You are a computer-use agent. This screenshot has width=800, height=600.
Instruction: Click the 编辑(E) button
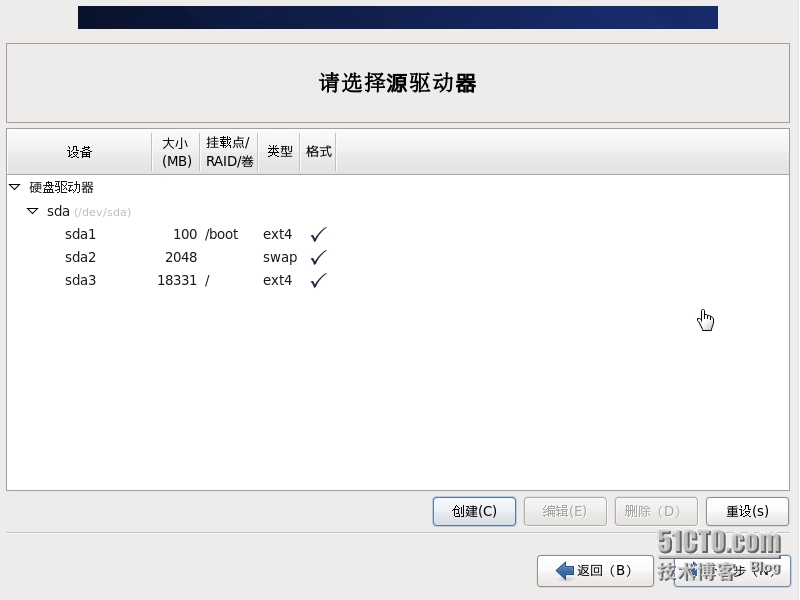click(x=565, y=511)
